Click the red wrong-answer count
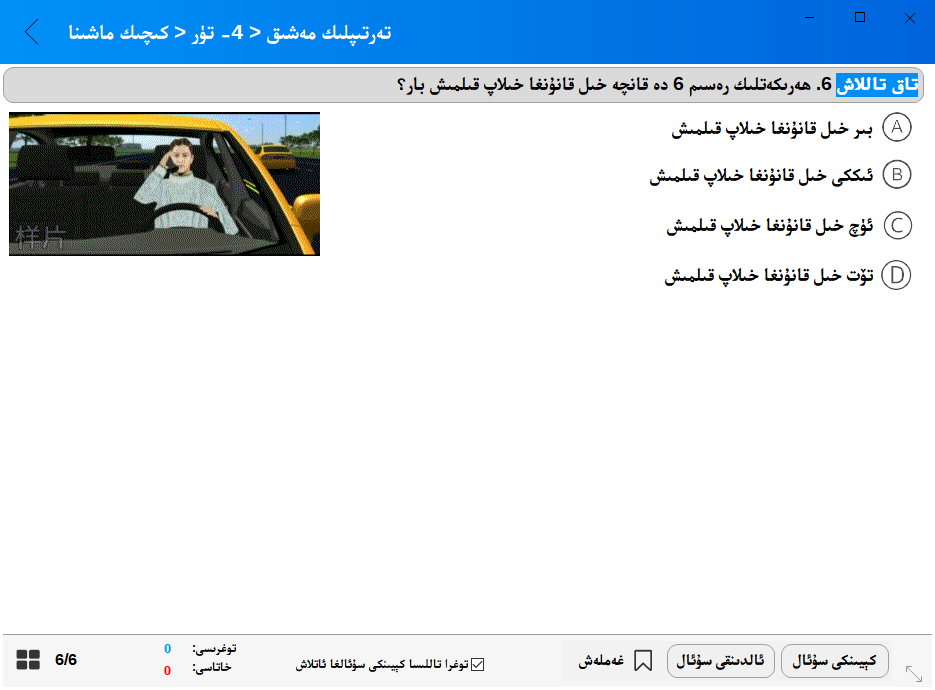935x690 pixels. (x=167, y=670)
